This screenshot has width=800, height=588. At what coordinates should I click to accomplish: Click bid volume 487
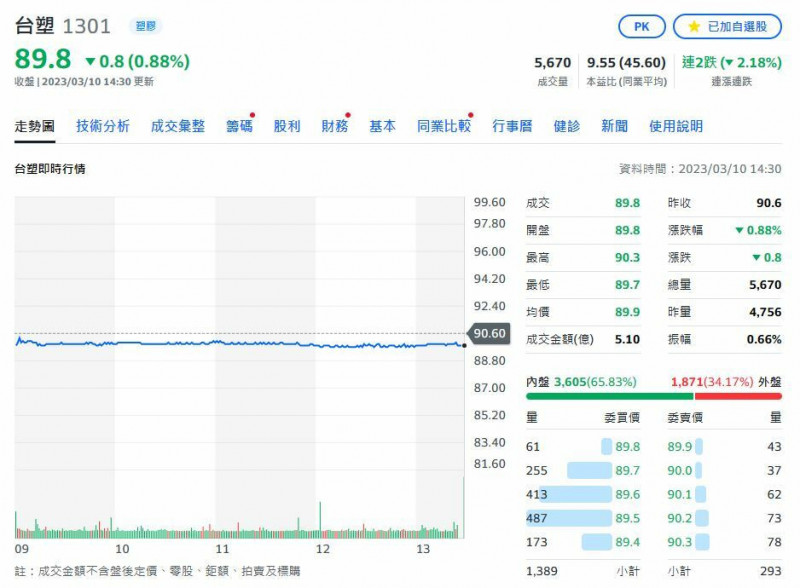537,518
